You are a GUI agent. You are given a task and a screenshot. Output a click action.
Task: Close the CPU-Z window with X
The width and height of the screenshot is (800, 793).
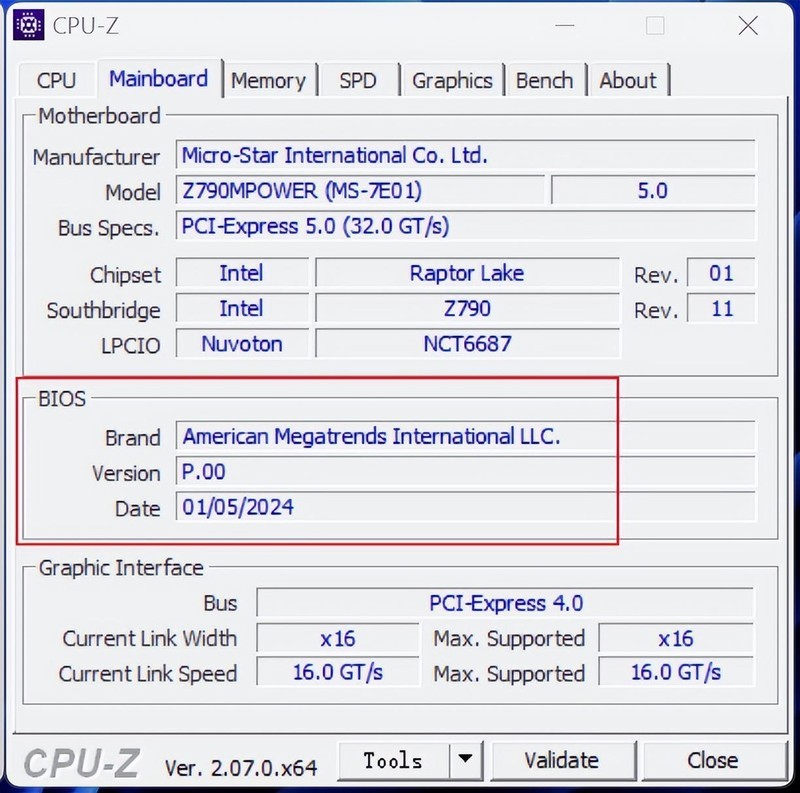(x=748, y=25)
